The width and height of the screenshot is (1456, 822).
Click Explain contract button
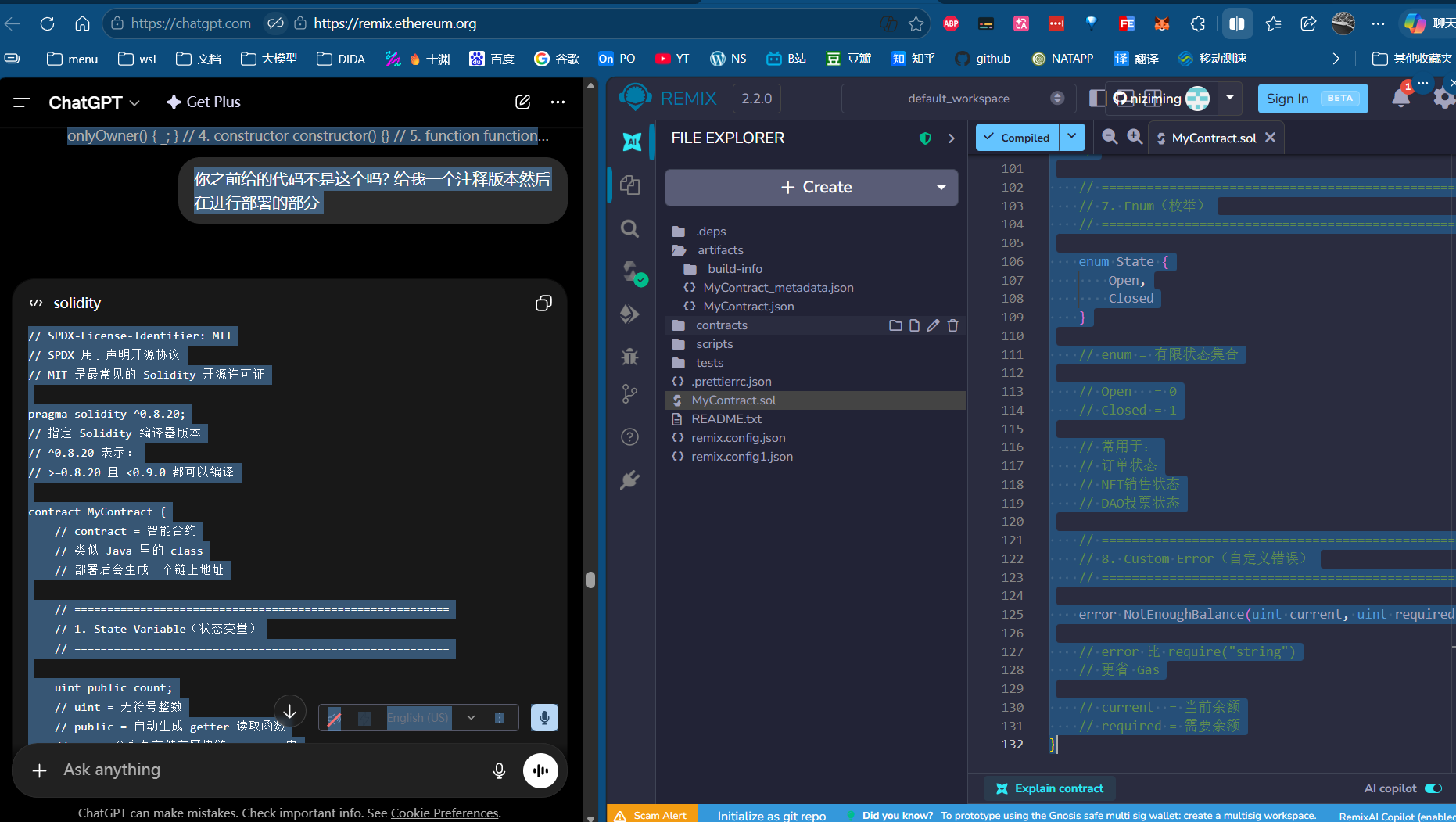pos(1050,788)
